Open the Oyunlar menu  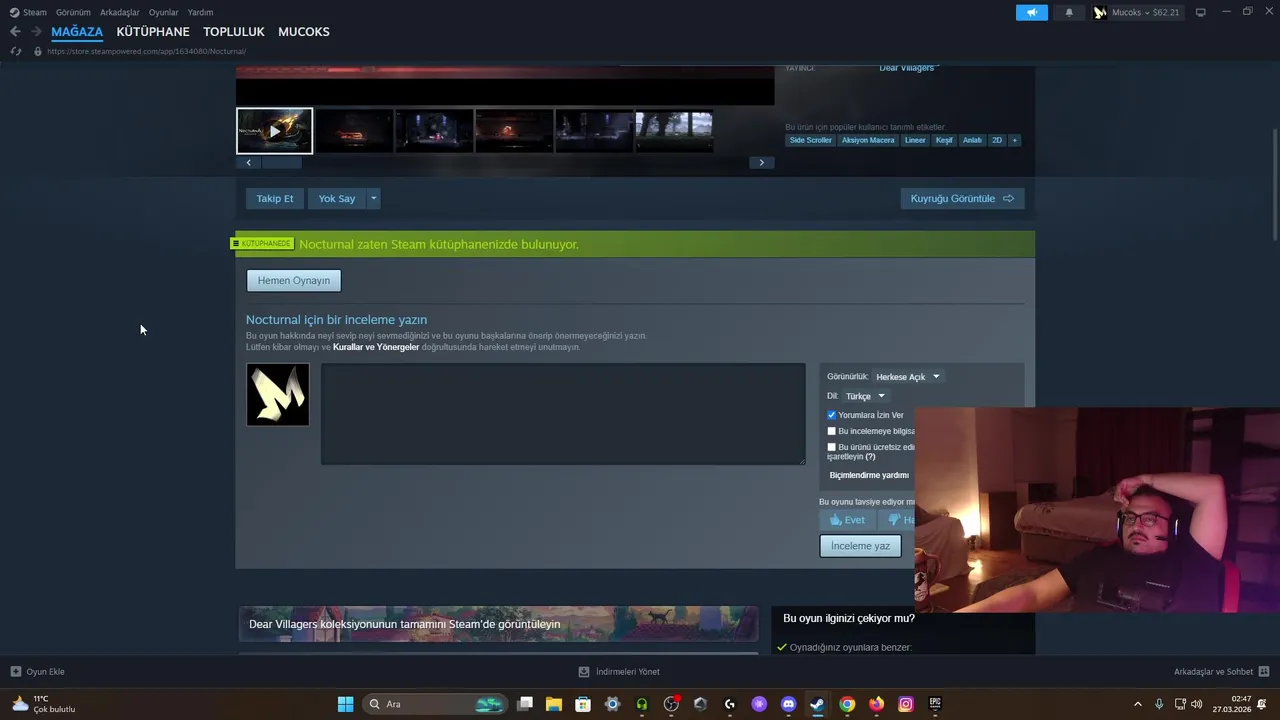pyautogui.click(x=164, y=12)
